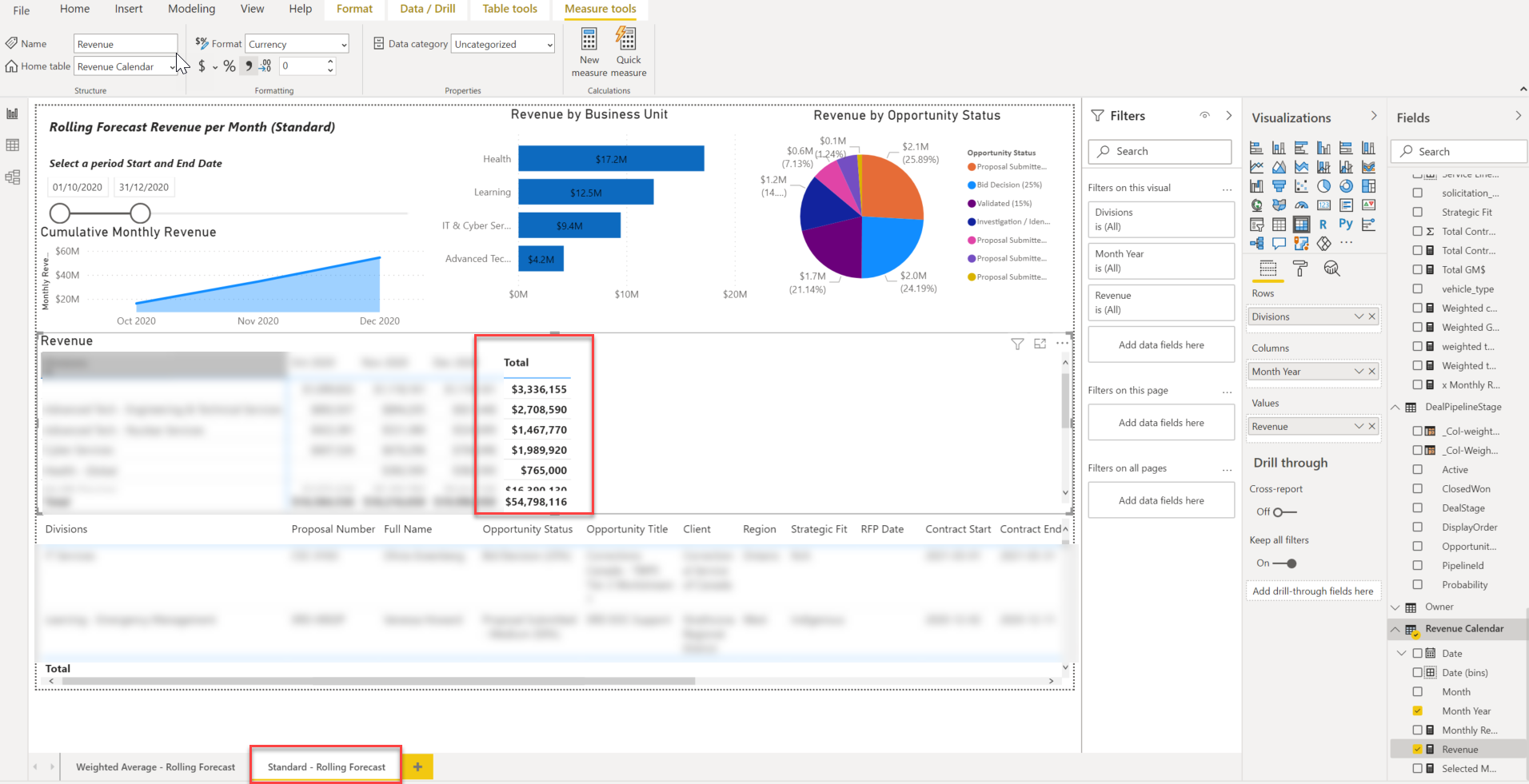The height and width of the screenshot is (784, 1529).
Task: Click the Filters pane search box
Action: [1160, 151]
